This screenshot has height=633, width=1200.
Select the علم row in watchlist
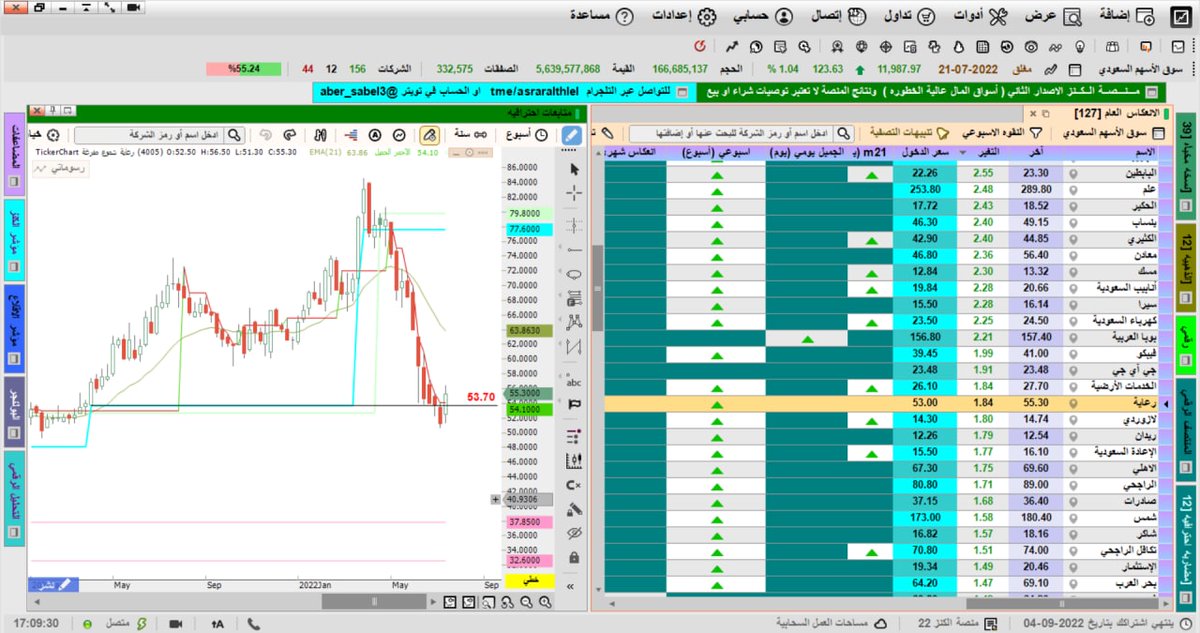[883, 189]
